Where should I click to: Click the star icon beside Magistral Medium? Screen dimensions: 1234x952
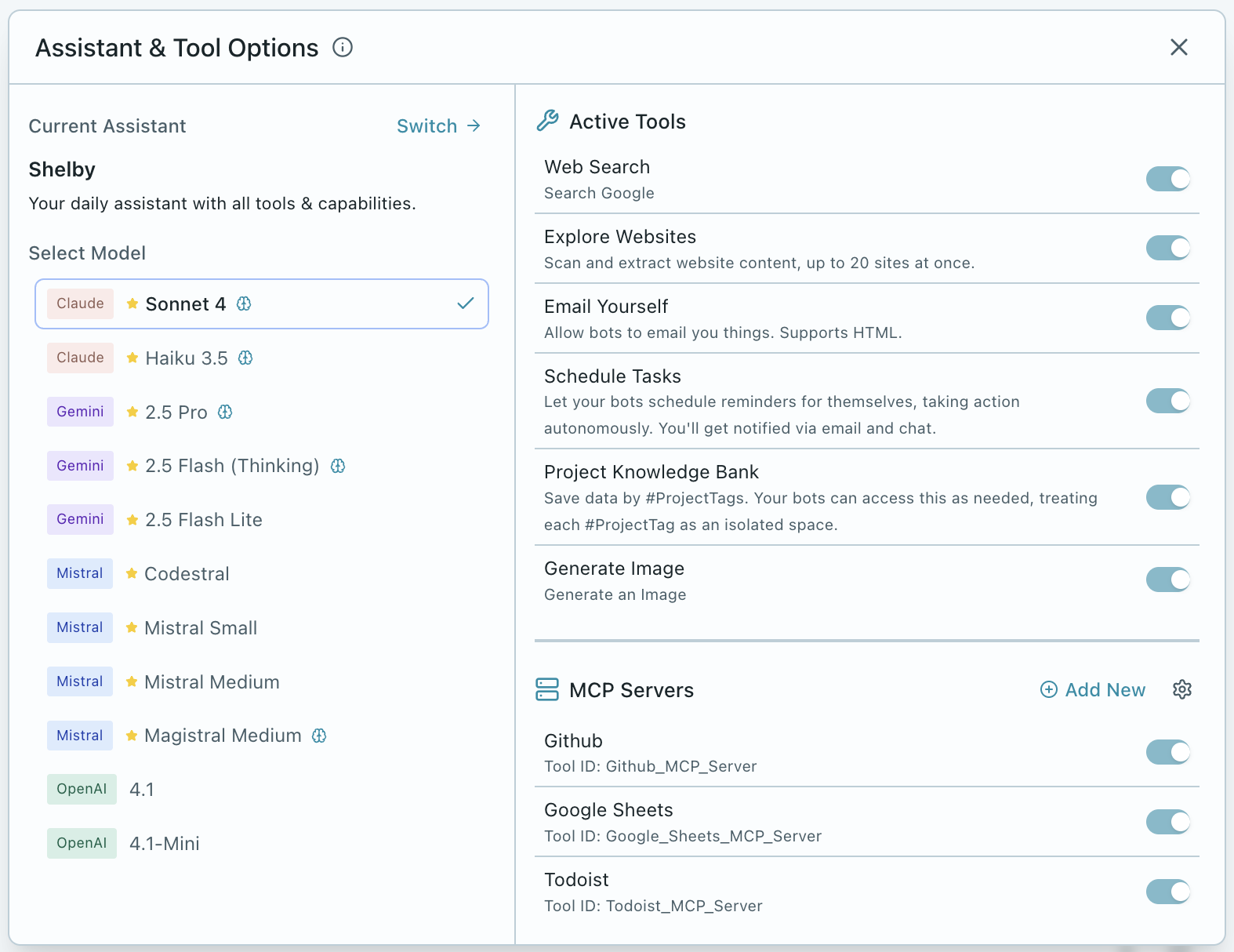coord(132,736)
